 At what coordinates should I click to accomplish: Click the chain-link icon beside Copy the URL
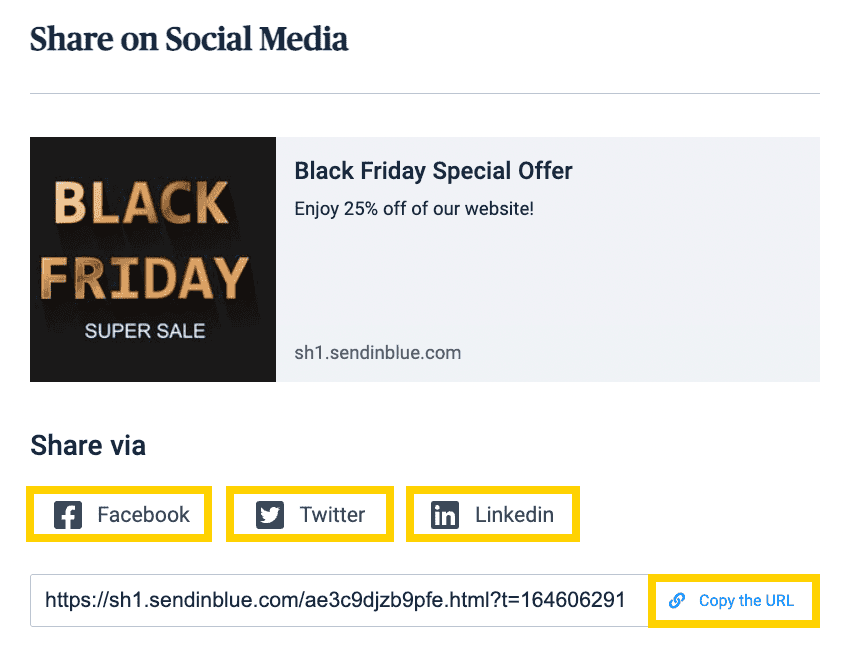point(677,600)
